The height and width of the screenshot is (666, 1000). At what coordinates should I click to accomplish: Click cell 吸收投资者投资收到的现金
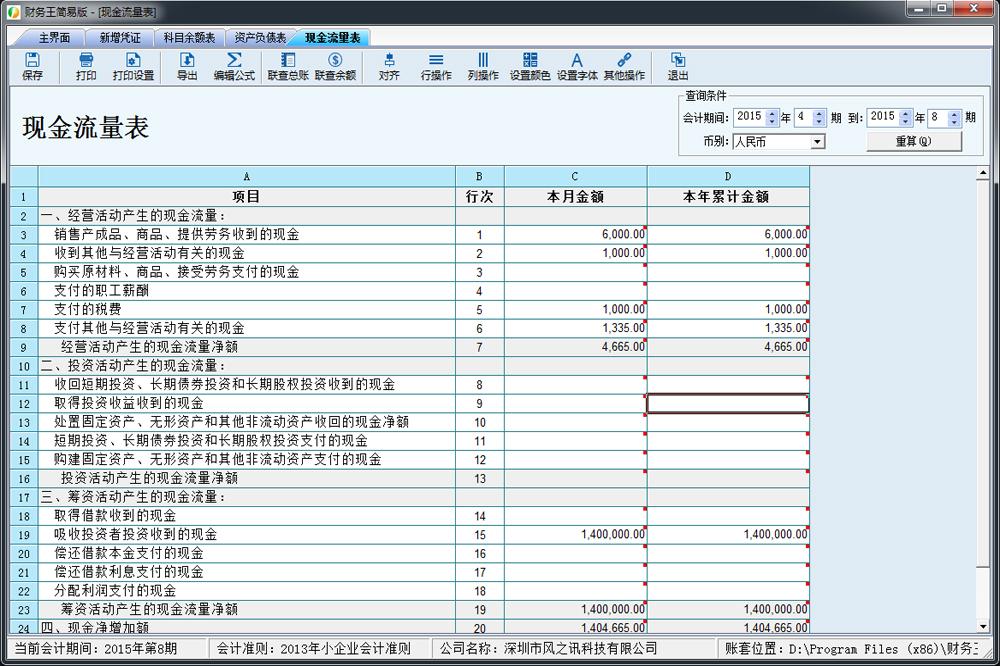point(247,535)
